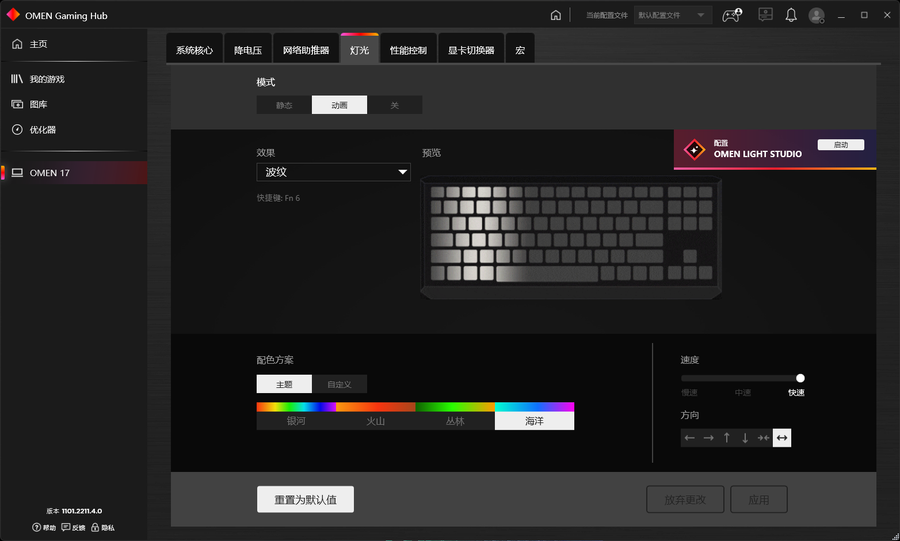900x541 pixels.
Task: Switch mode to 静态
Action: 284,105
